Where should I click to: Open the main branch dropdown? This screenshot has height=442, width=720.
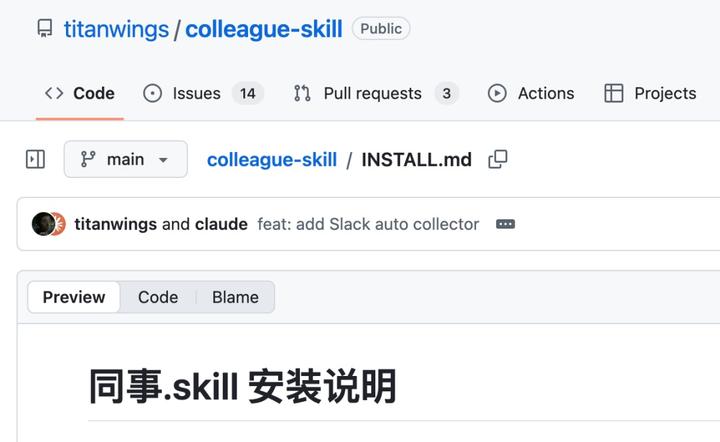click(x=126, y=159)
